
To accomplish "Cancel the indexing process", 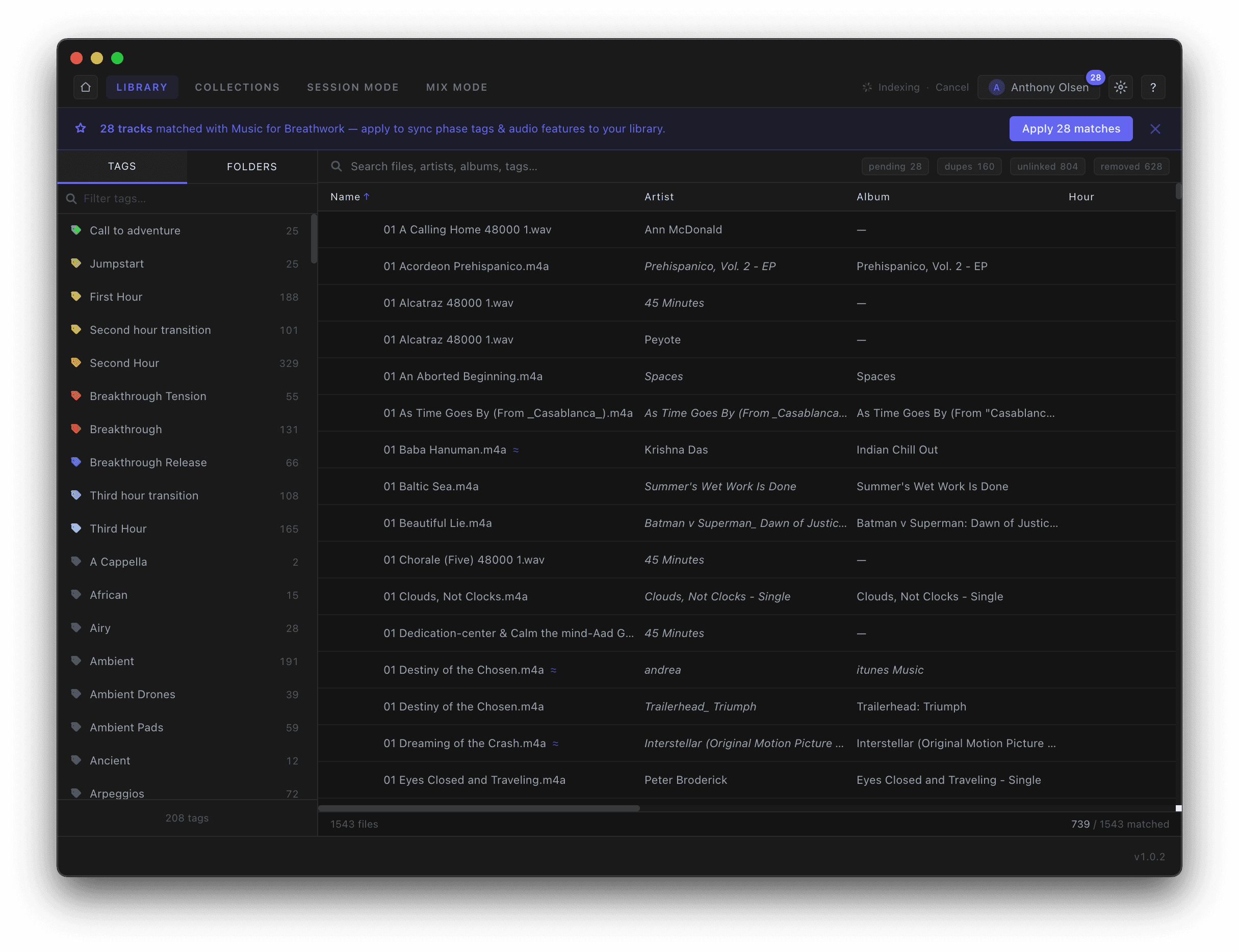I will click(x=951, y=87).
